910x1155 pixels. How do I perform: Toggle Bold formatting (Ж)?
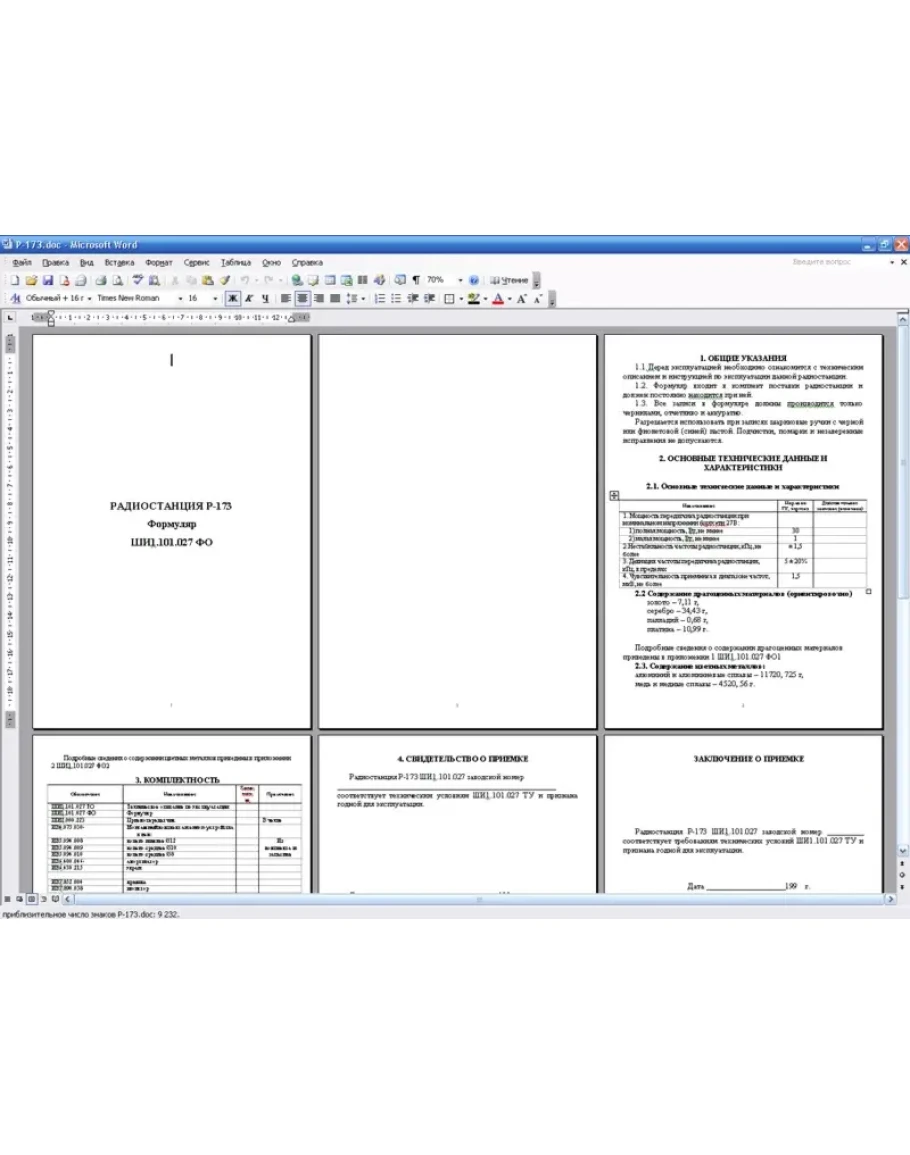tap(232, 298)
